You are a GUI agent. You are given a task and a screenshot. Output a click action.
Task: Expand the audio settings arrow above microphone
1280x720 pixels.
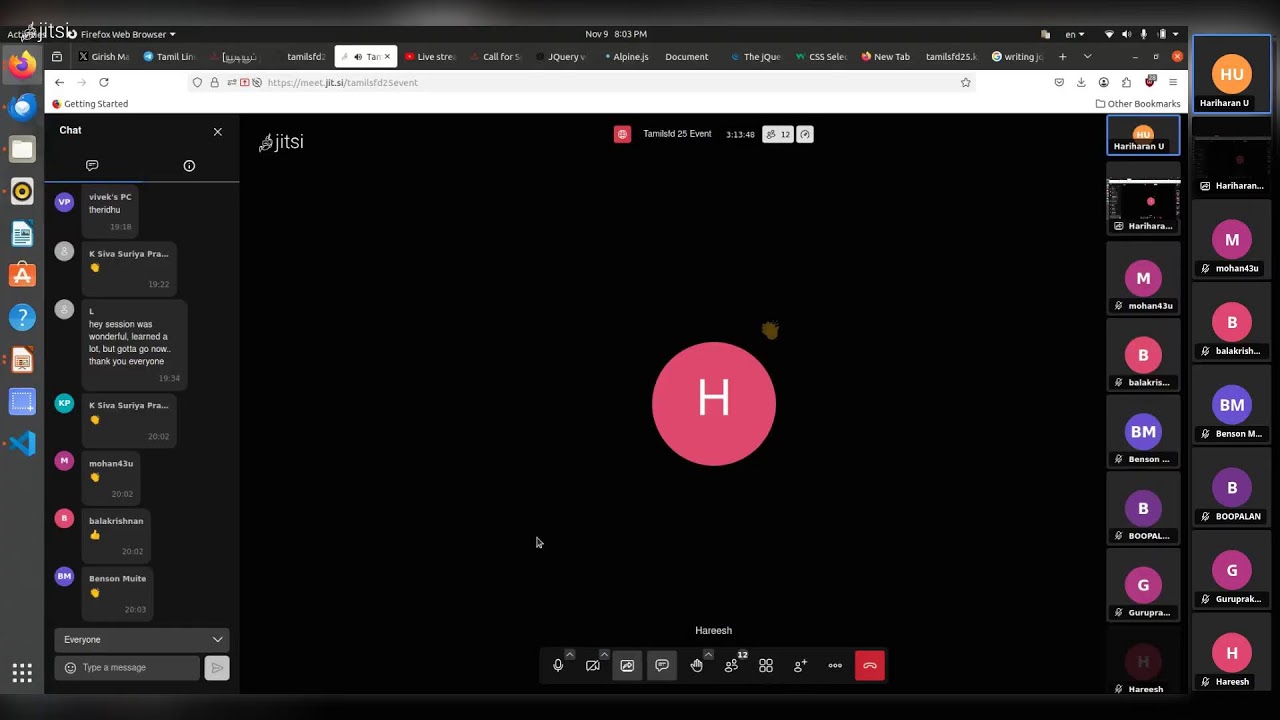[x=570, y=654]
